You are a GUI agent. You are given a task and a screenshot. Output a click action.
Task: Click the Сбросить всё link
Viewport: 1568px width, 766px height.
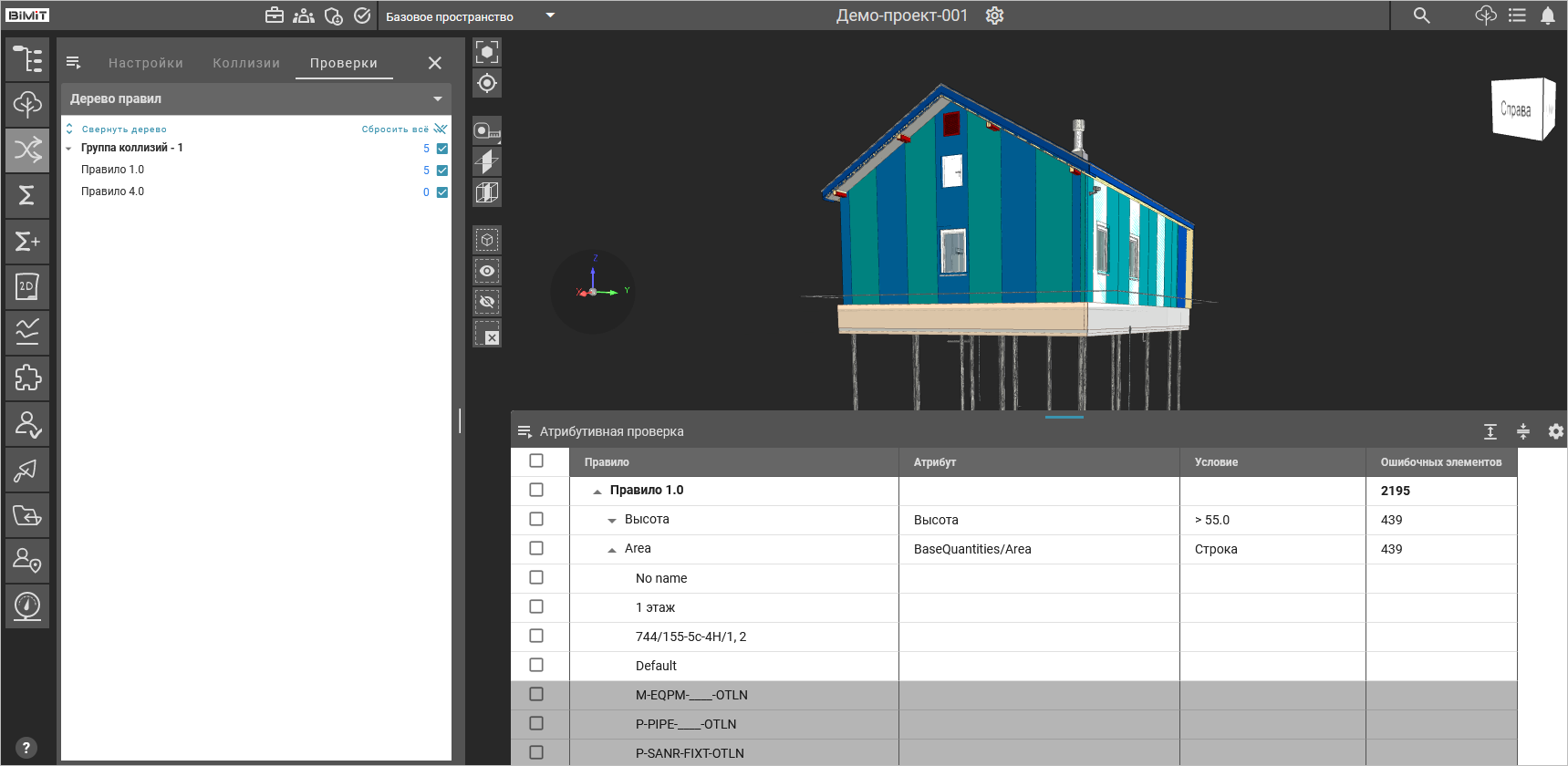click(395, 129)
